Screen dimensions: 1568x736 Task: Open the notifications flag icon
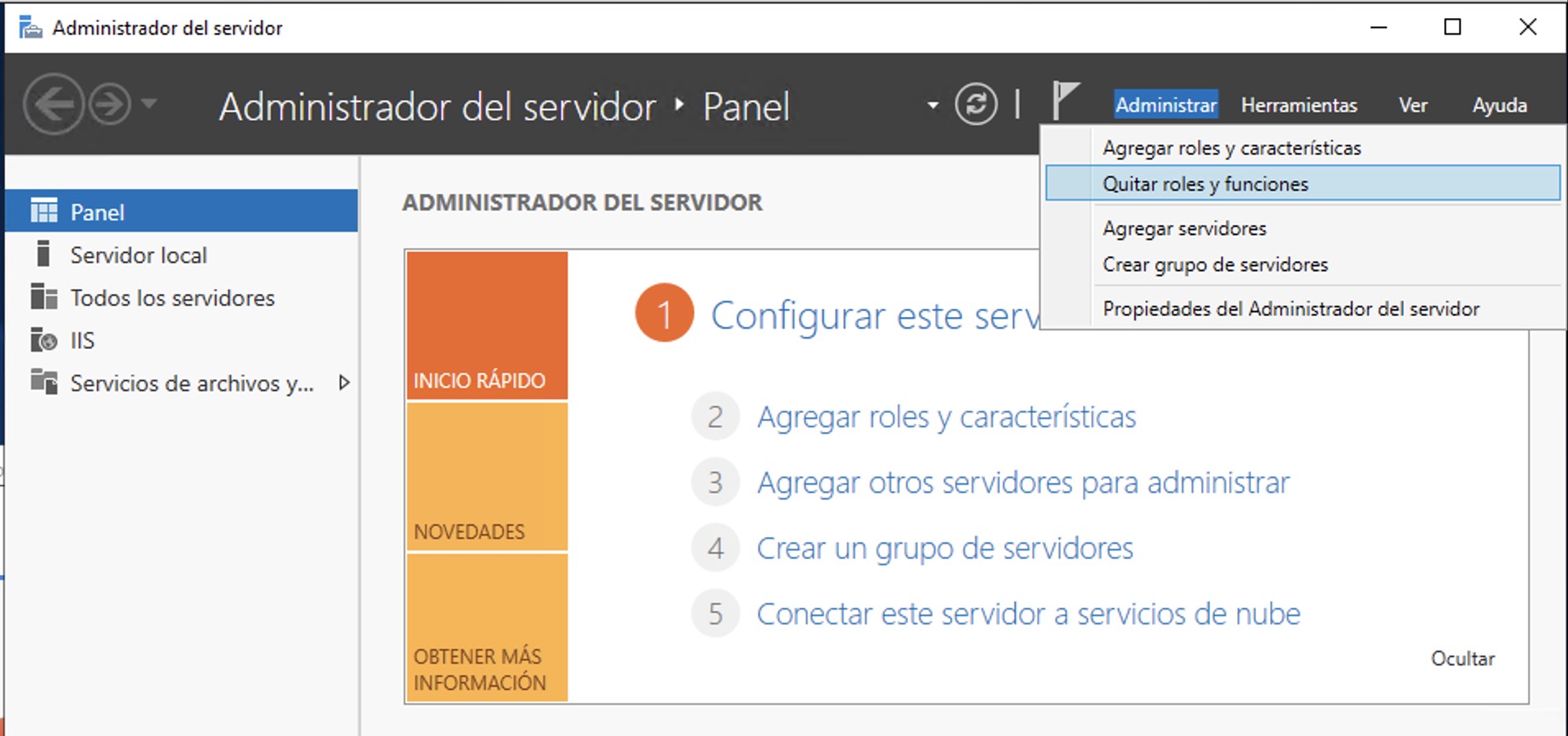tap(1065, 101)
